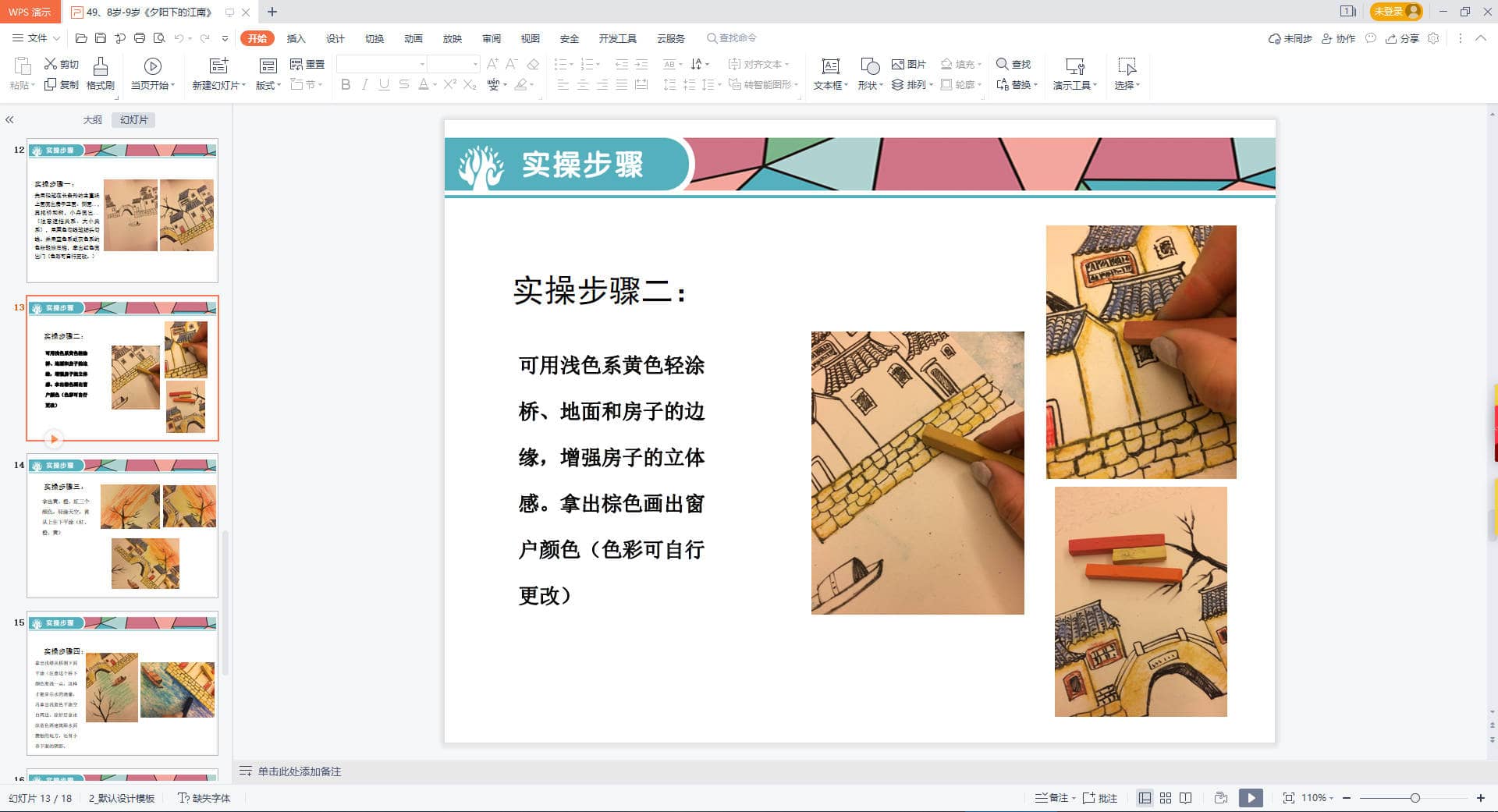Click the 查找命令 search field
Screen dimensions: 1498x812
tap(732, 38)
